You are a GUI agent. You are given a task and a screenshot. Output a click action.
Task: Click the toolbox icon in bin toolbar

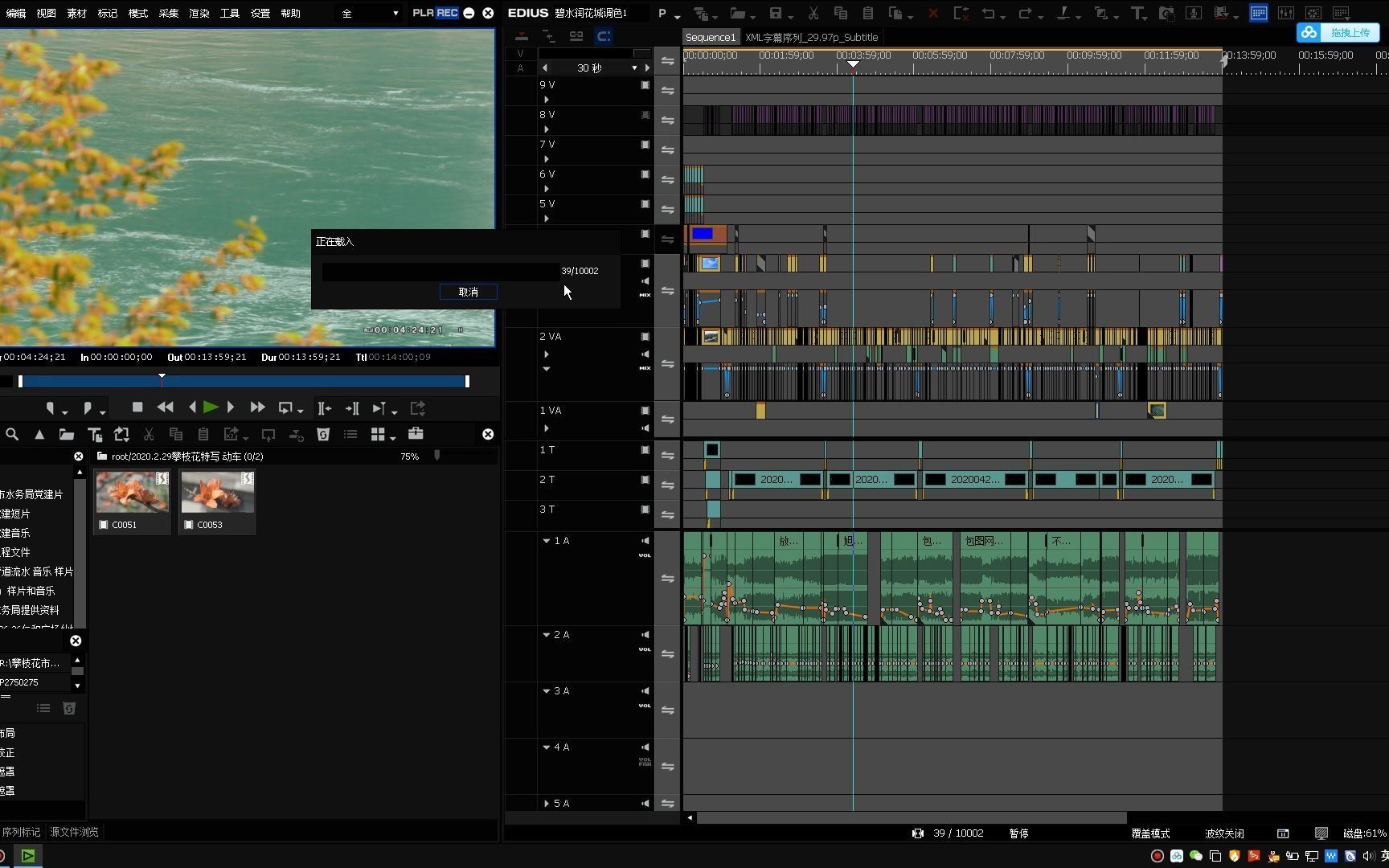click(416, 434)
